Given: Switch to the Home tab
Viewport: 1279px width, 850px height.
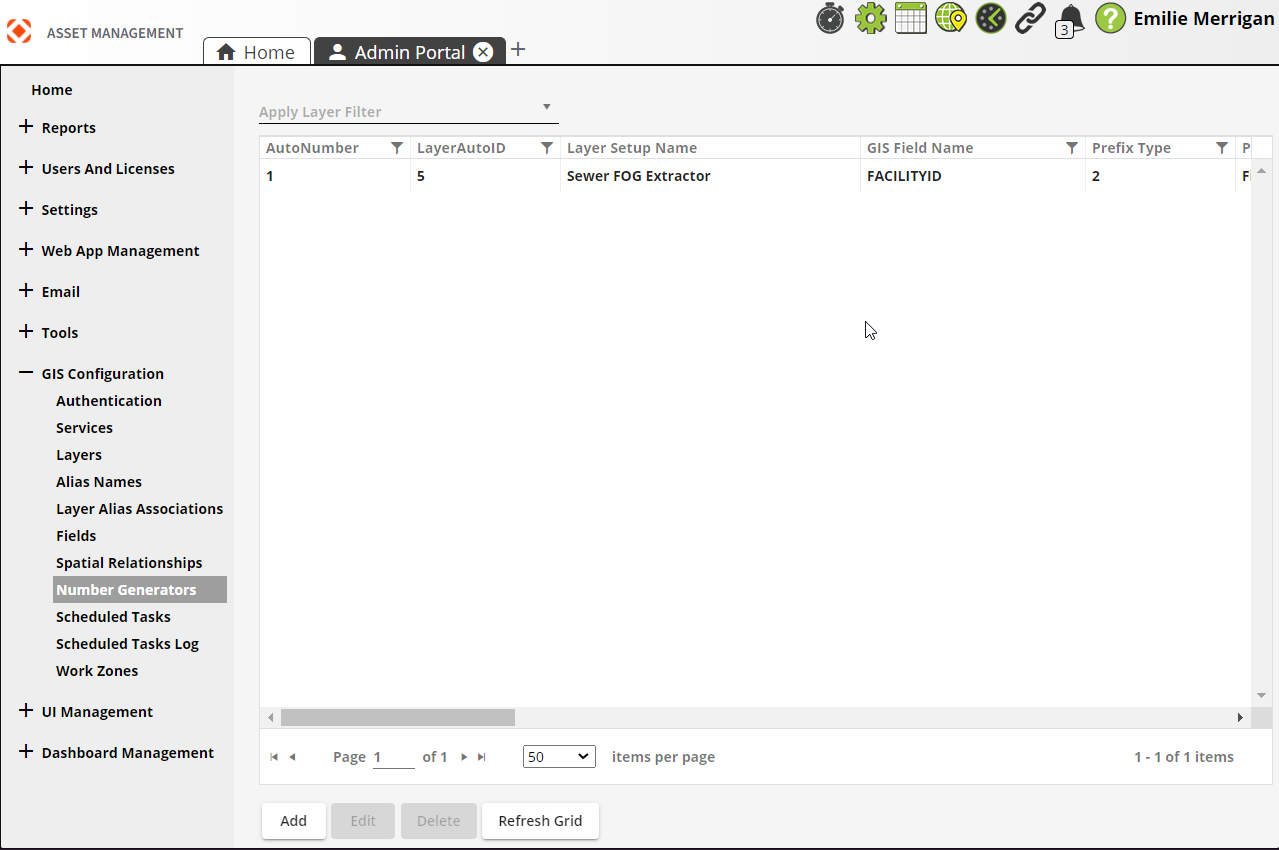Looking at the screenshot, I should pos(256,52).
